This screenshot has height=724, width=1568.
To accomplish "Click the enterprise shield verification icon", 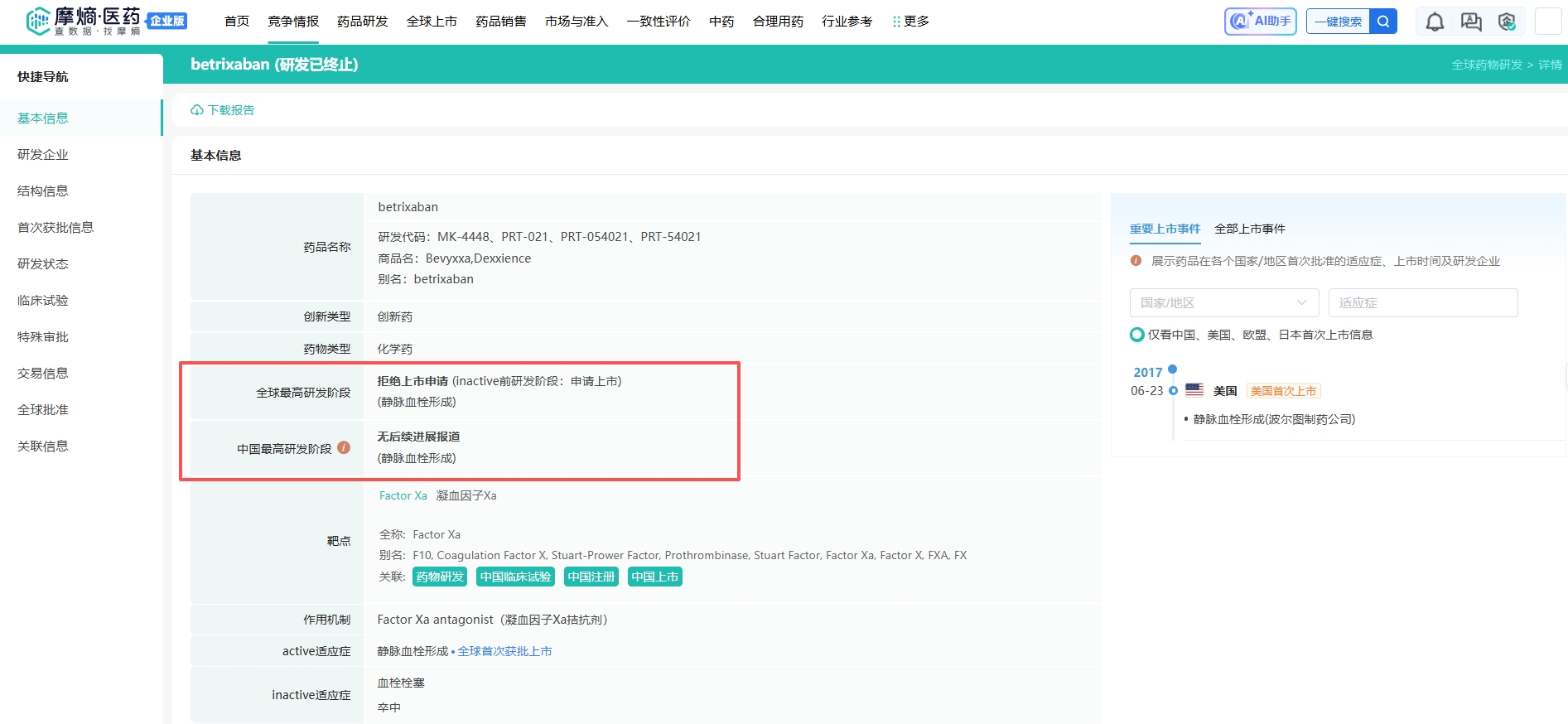I will coord(1507,22).
